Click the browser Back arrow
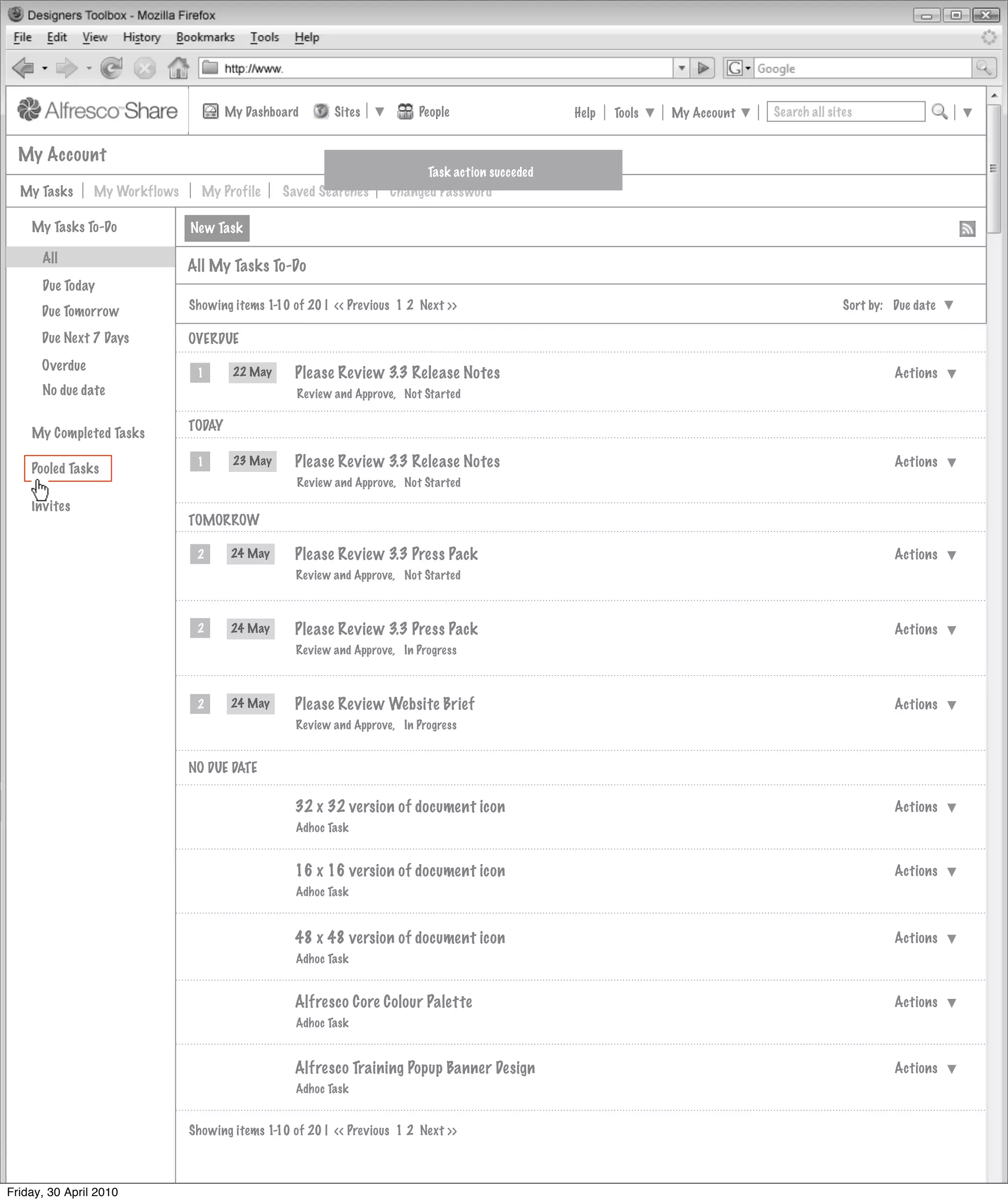1008x1203 pixels. [x=23, y=68]
